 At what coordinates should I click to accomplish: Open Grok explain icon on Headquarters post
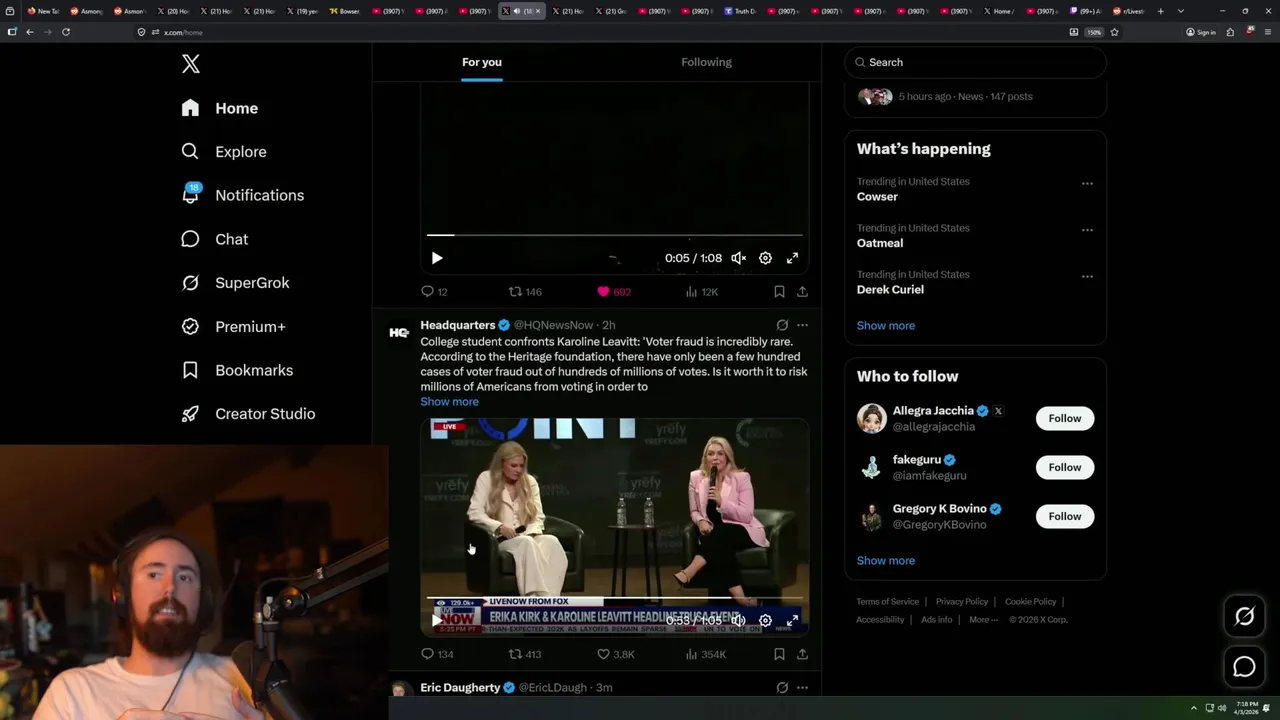tap(782, 325)
